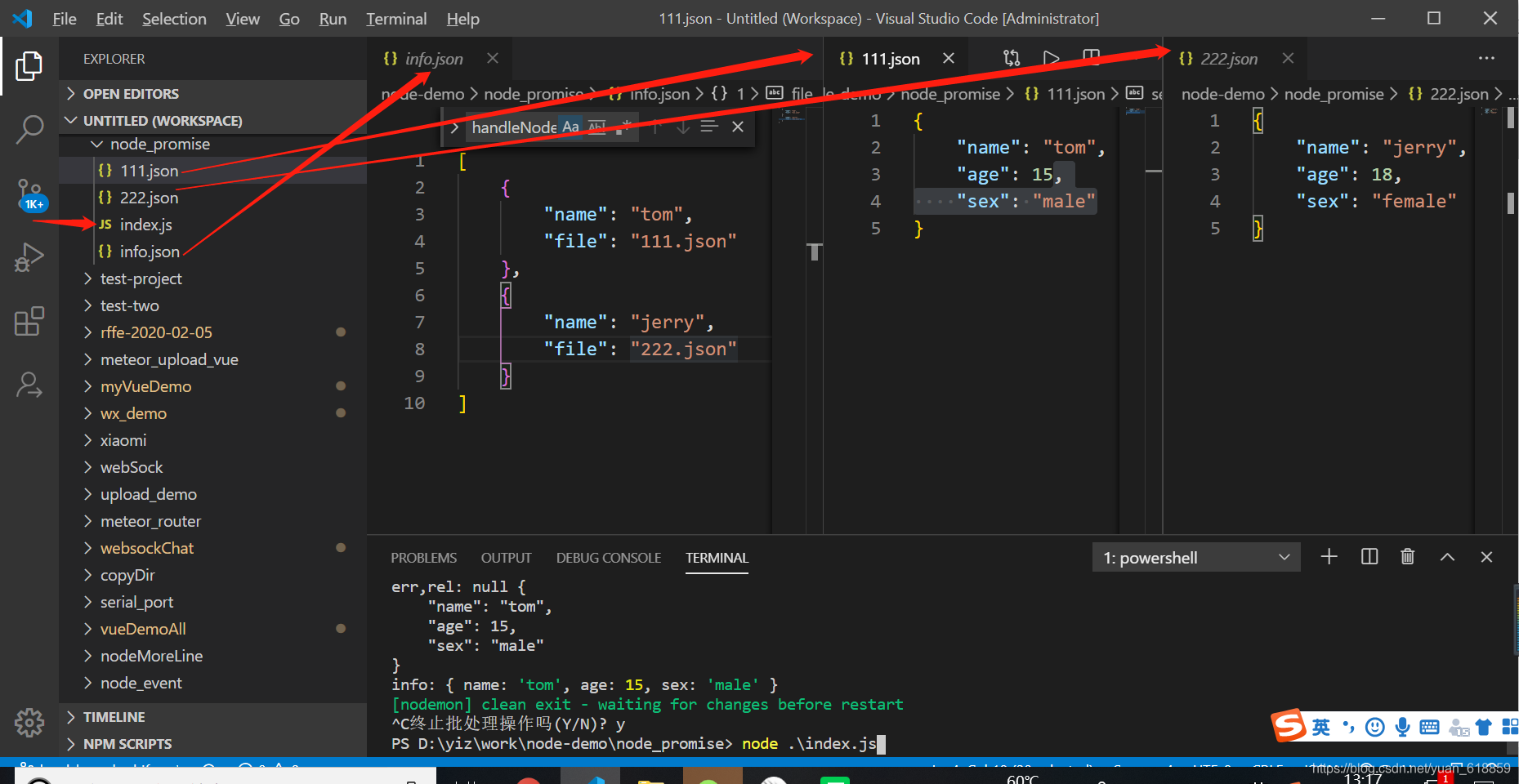1519x784 pixels.
Task: Open the File menu
Action: click(65, 19)
